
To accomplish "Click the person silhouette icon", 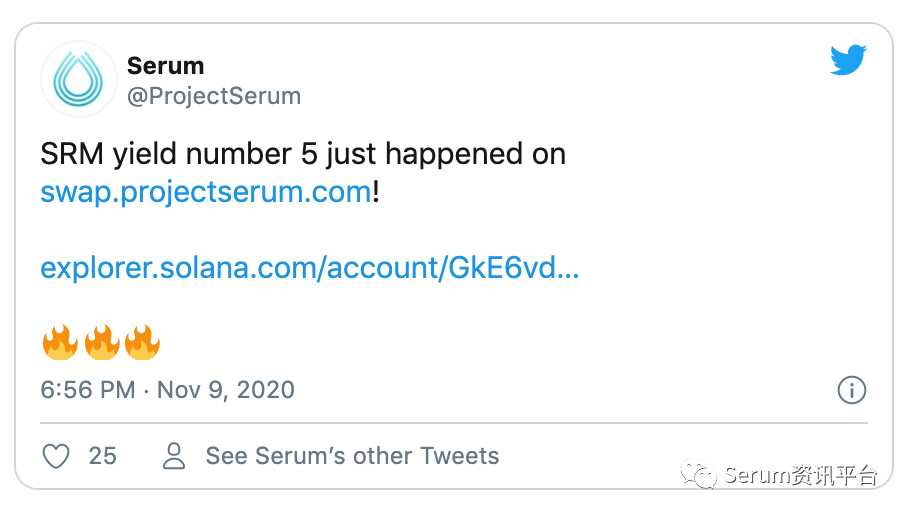I will point(174,456).
